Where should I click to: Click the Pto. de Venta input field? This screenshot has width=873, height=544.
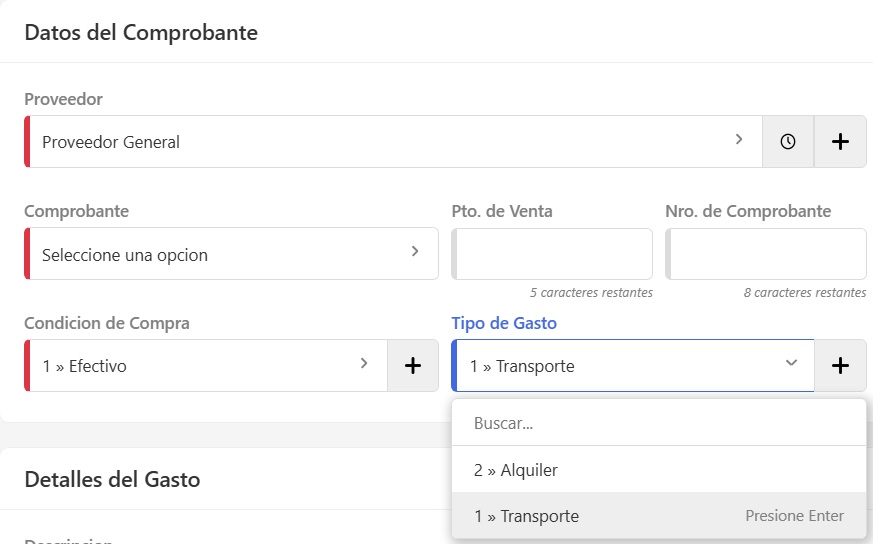tap(553, 254)
